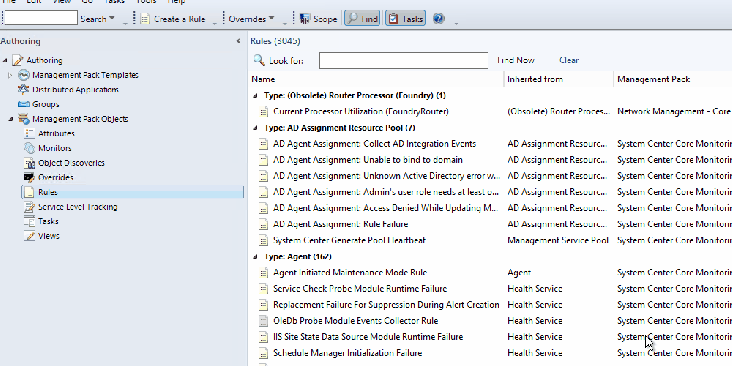Collapse the Obsolete Router Processor group
This screenshot has width=732, height=366.
tap(255, 96)
